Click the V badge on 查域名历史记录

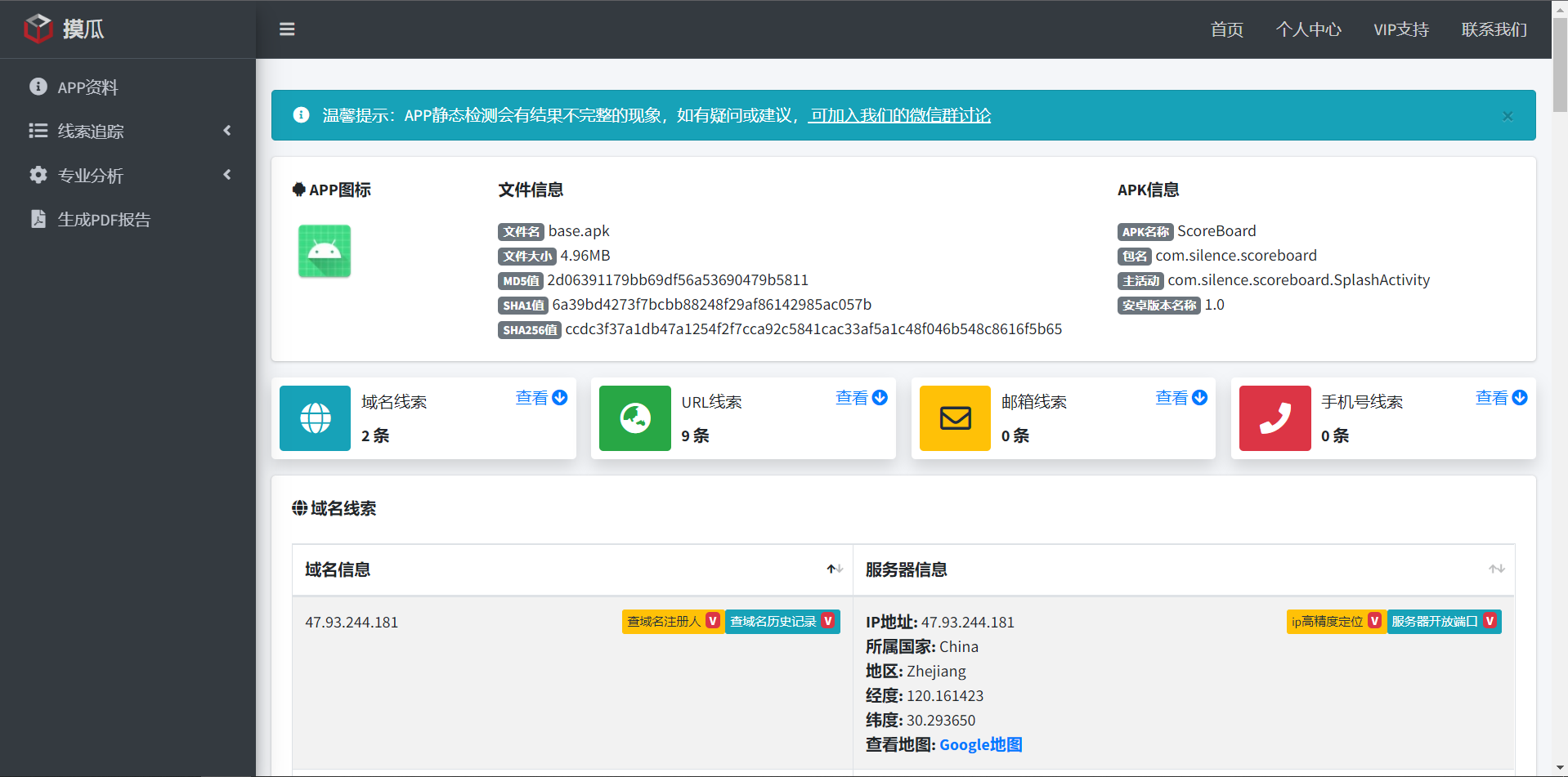(828, 621)
